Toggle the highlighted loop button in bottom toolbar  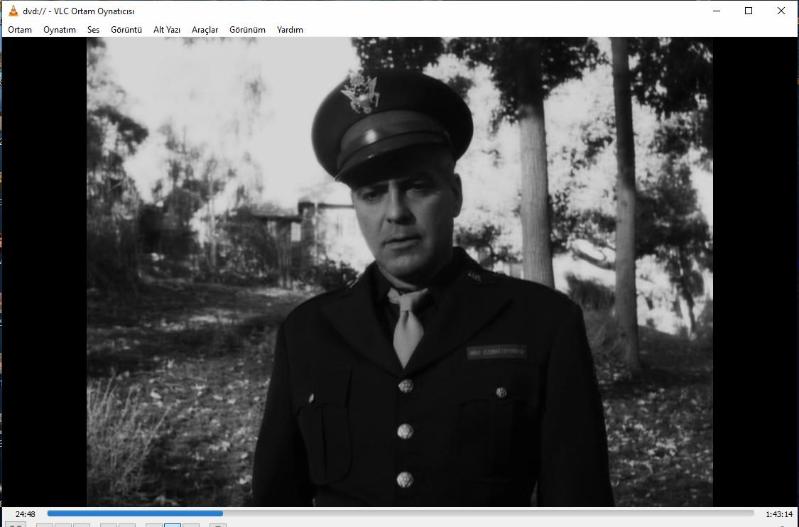tap(172, 524)
